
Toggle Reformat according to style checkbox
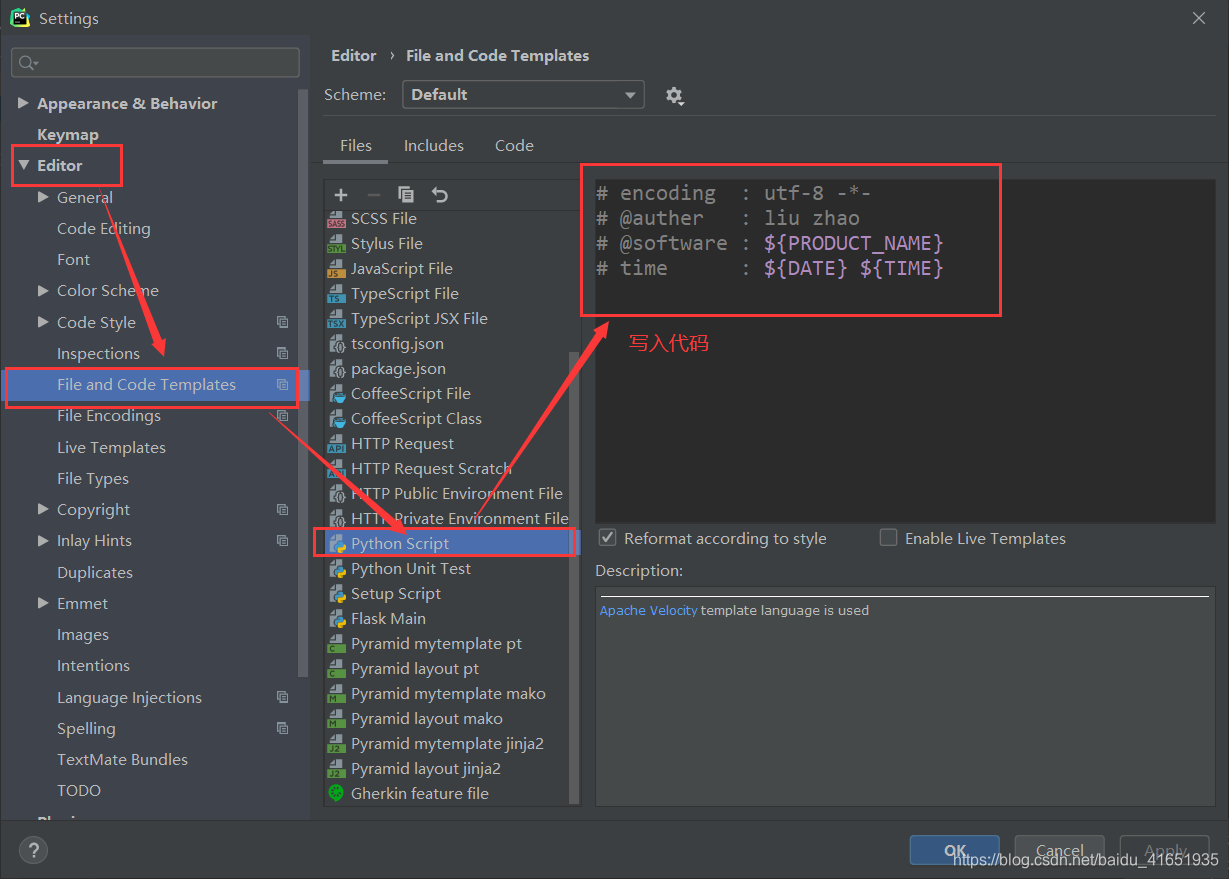(607, 538)
